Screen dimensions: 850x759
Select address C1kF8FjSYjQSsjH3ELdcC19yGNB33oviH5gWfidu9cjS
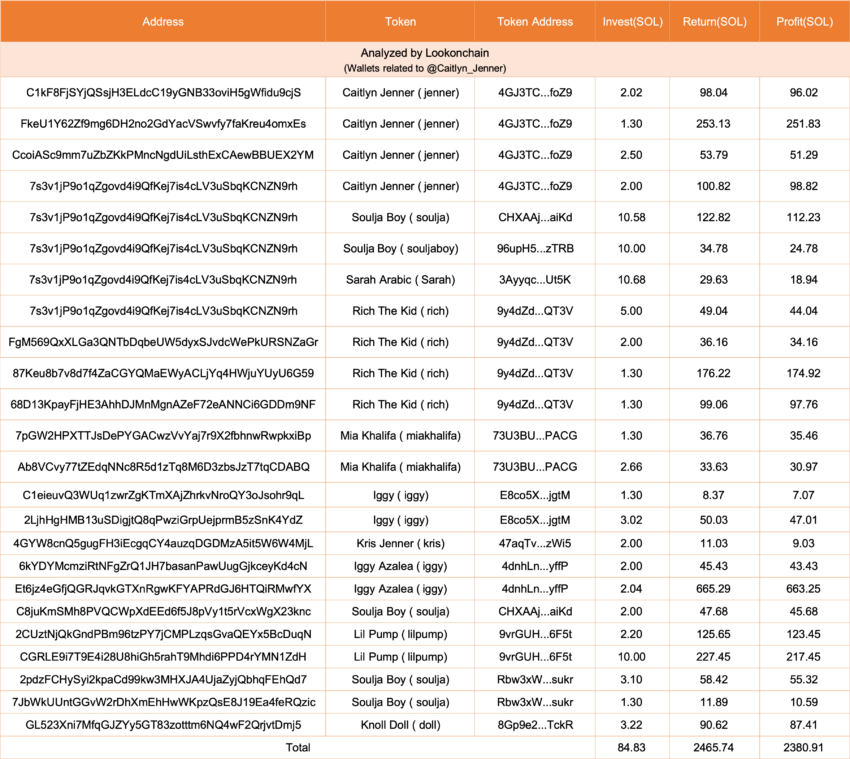[163, 93]
